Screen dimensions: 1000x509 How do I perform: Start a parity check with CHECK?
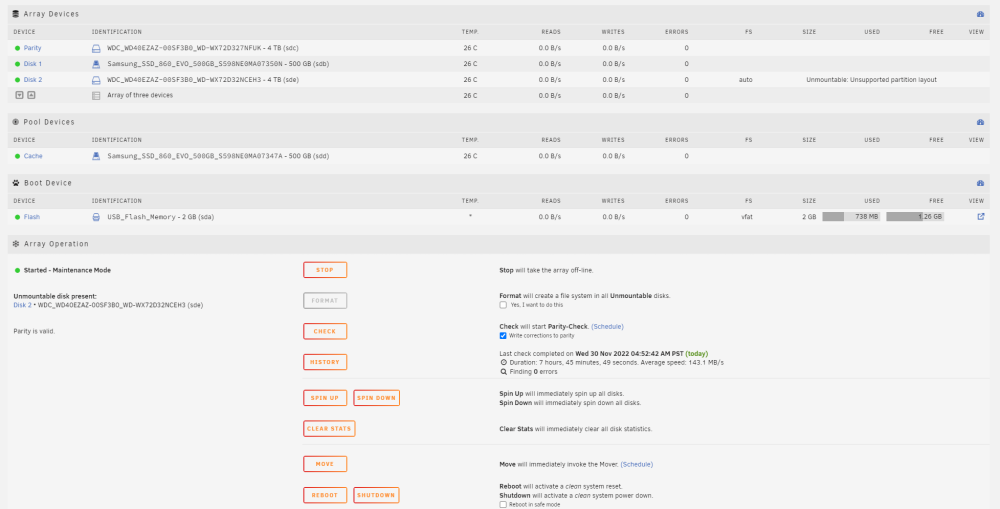(325, 332)
